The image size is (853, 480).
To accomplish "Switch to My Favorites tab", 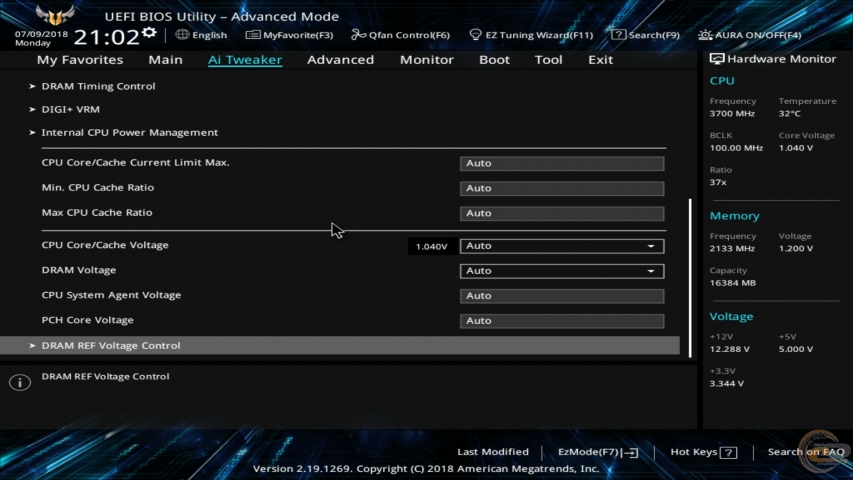I will tap(80, 59).
